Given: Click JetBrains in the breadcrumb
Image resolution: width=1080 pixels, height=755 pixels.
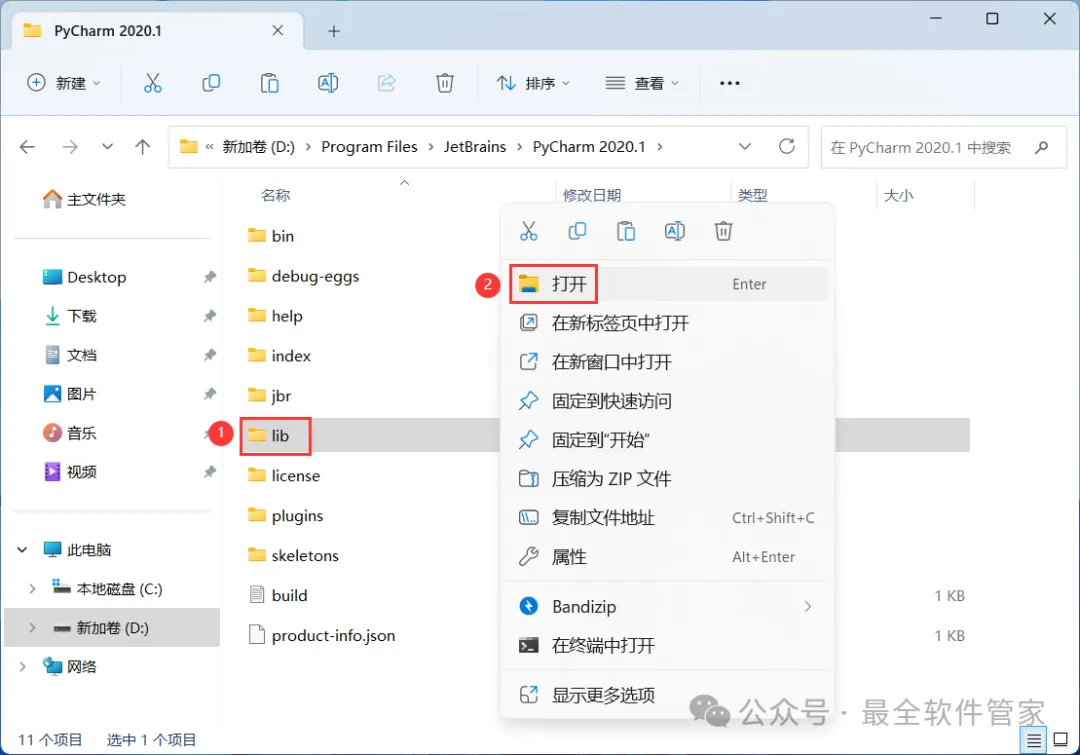Looking at the screenshot, I should coord(475,147).
